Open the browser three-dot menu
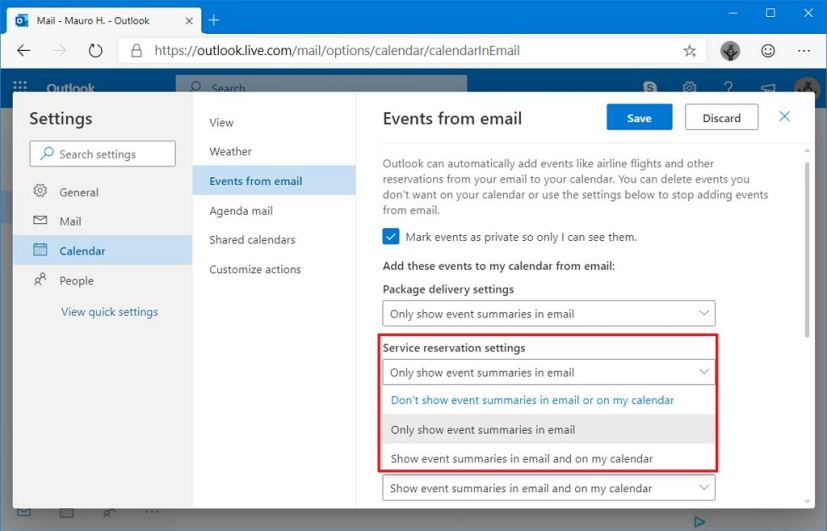This screenshot has width=827, height=531. click(804, 51)
